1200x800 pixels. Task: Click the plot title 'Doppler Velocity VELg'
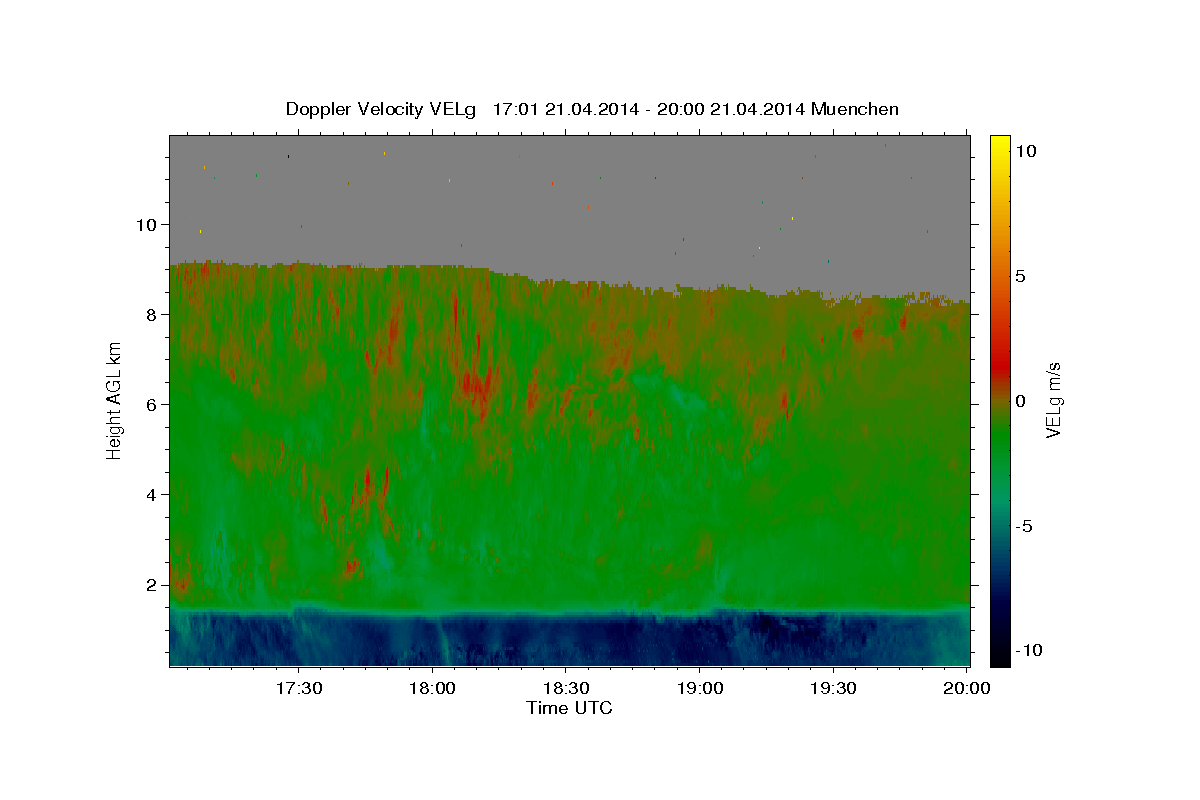[382, 109]
